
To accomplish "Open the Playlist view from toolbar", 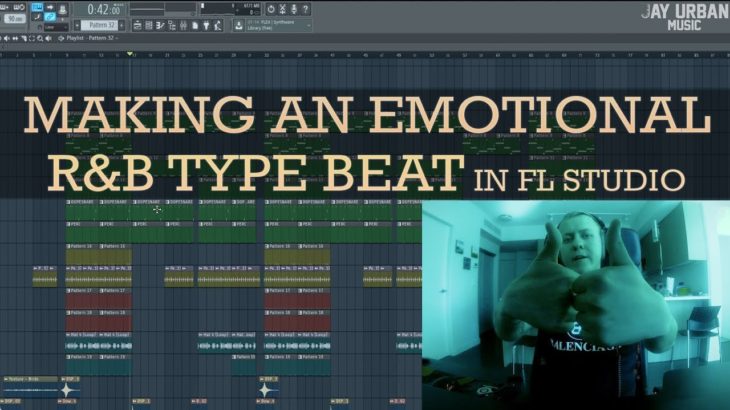I will coord(137,26).
